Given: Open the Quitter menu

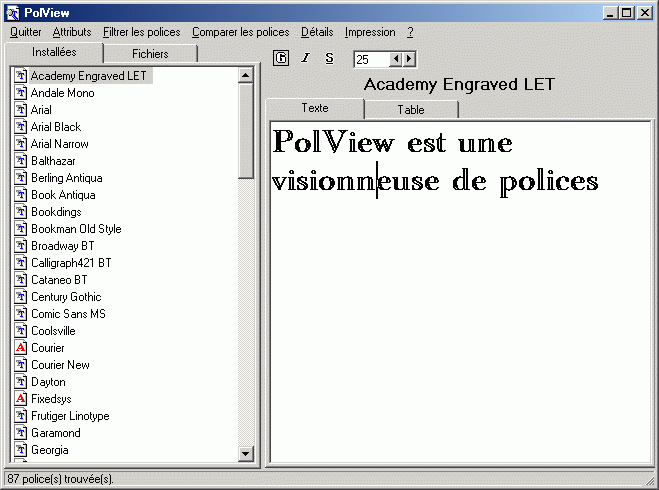Looking at the screenshot, I should pyautogui.click(x=26, y=32).
